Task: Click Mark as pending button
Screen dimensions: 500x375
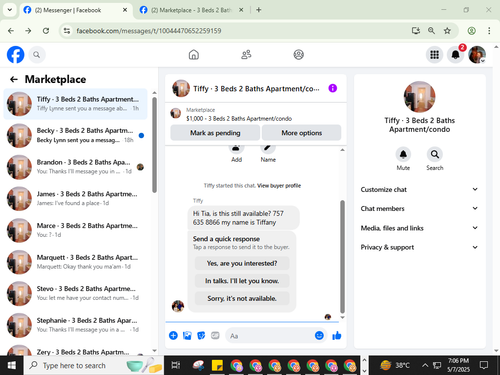Action: pyautogui.click(x=215, y=133)
